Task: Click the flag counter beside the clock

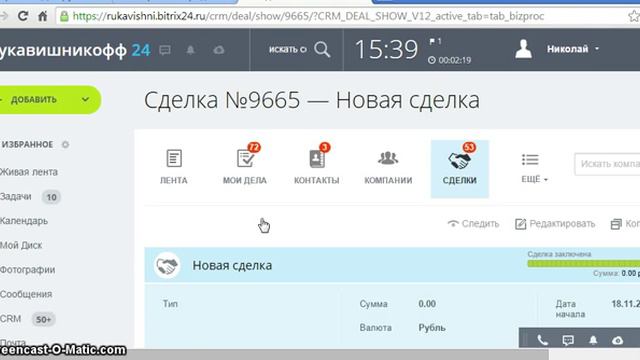Action: [435, 41]
